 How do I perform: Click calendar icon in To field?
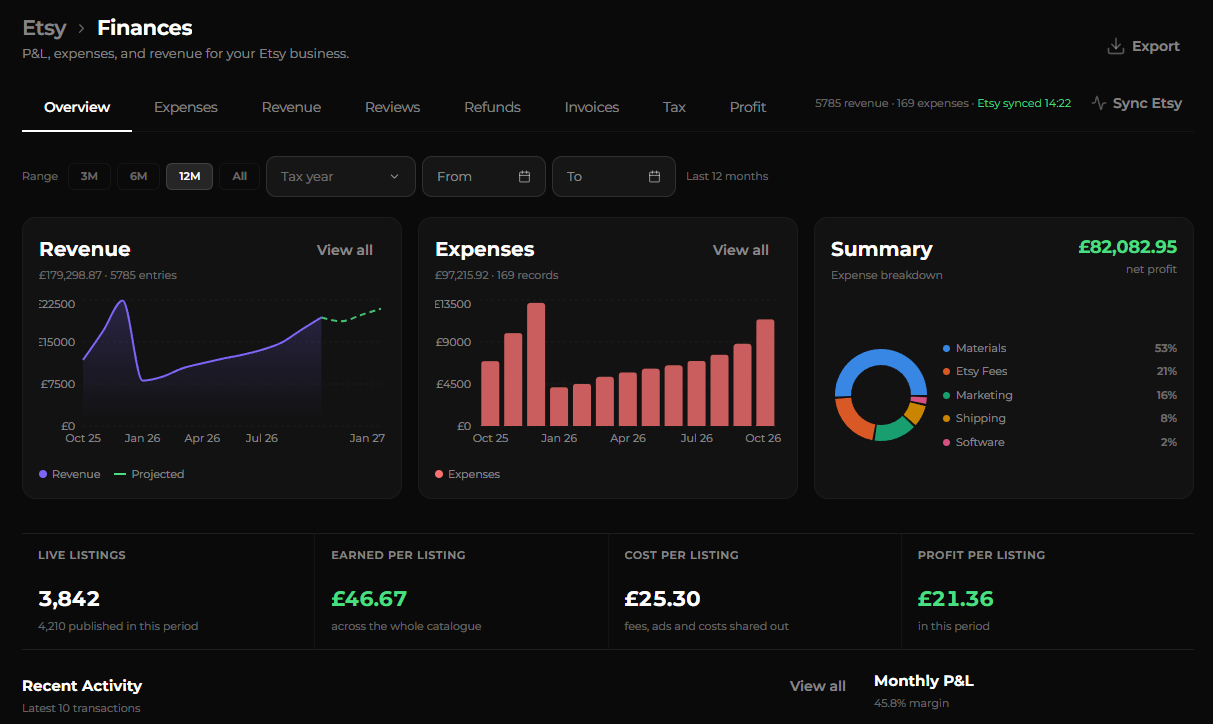(x=654, y=176)
